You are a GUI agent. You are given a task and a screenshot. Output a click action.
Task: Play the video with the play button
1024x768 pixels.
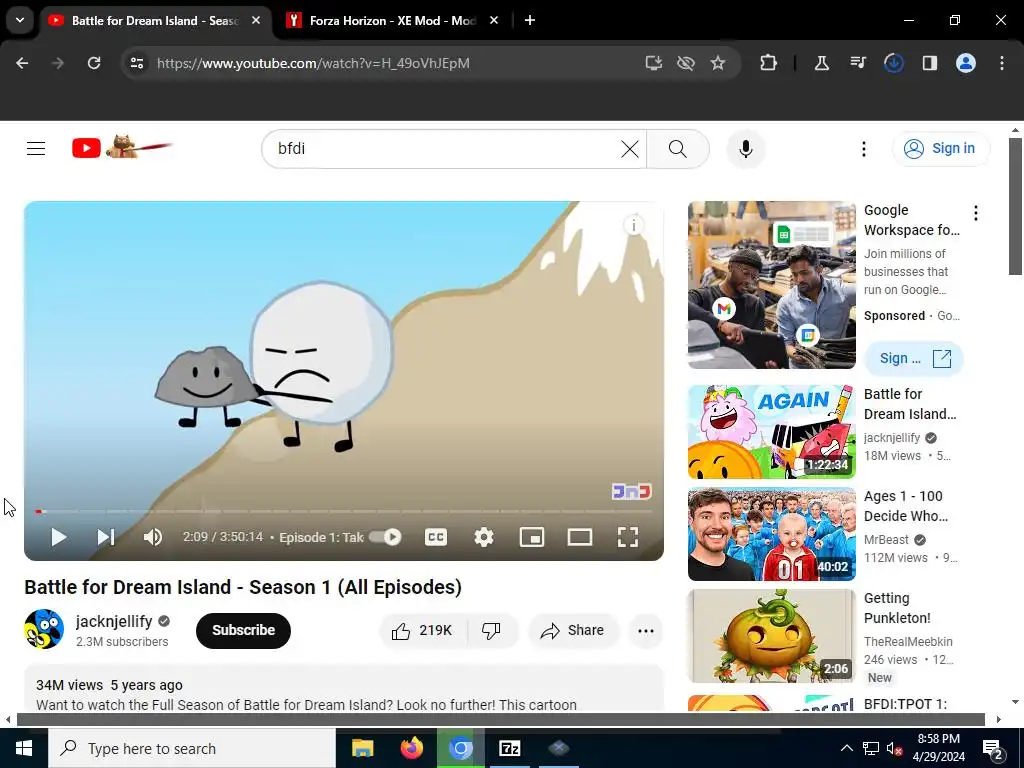tap(58, 537)
